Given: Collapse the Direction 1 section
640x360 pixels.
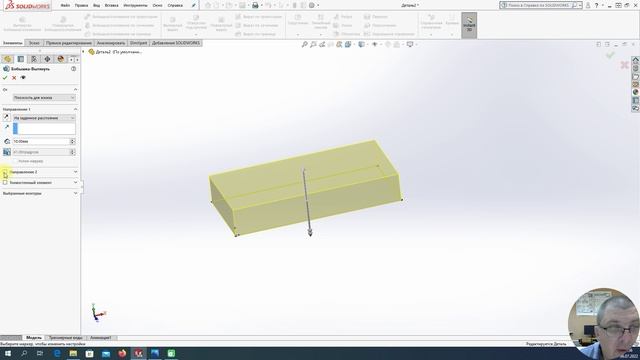Looking at the screenshot, I should click(x=76, y=109).
